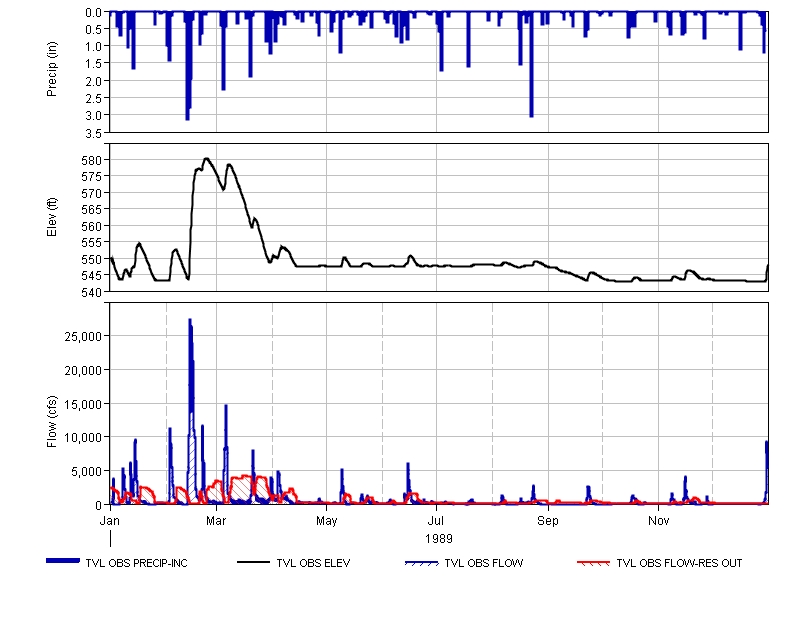Click the 'Mar' label on the time axis
The image size is (800, 627).
point(216,521)
